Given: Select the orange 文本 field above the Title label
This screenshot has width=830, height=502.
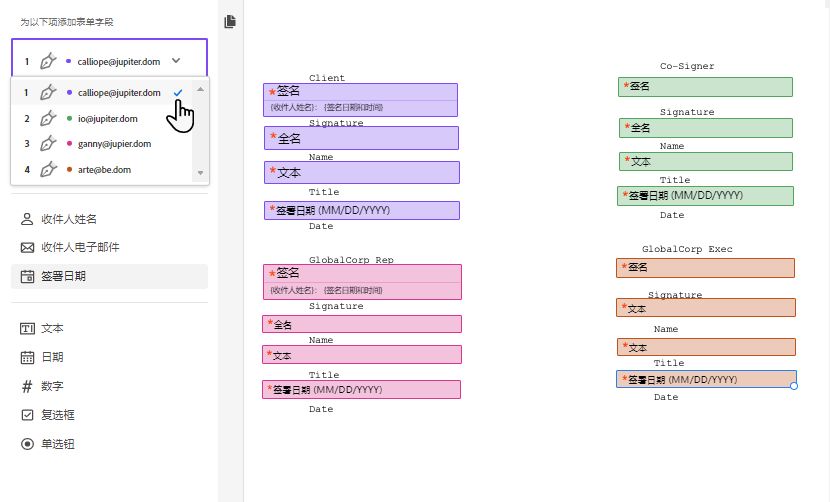Looking at the screenshot, I should pos(706,347).
